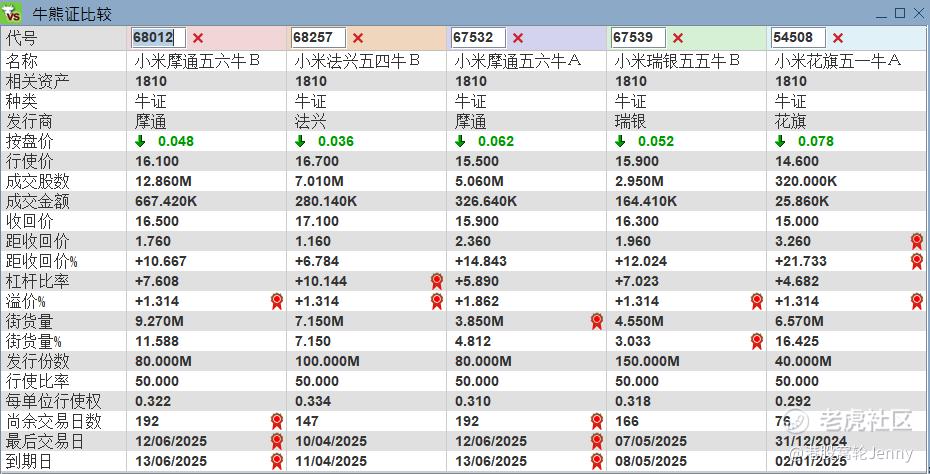Image resolution: width=930 pixels, height=474 pixels.
Task: Remove warrant 54508 with its red X
Action: tap(837, 39)
